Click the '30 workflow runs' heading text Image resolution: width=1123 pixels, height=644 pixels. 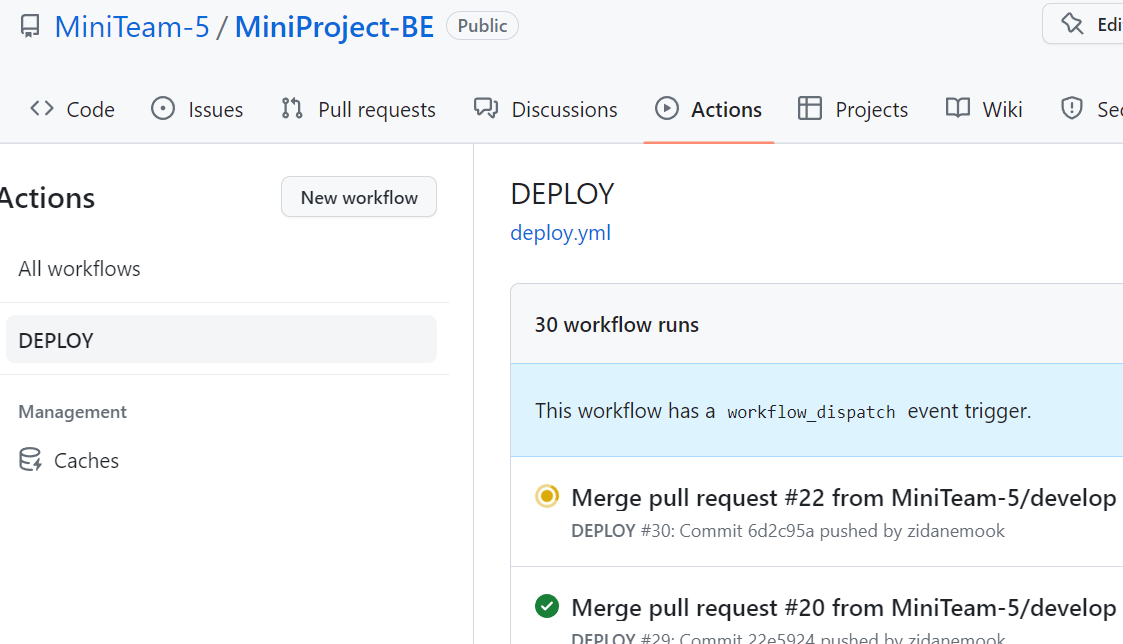coord(617,325)
